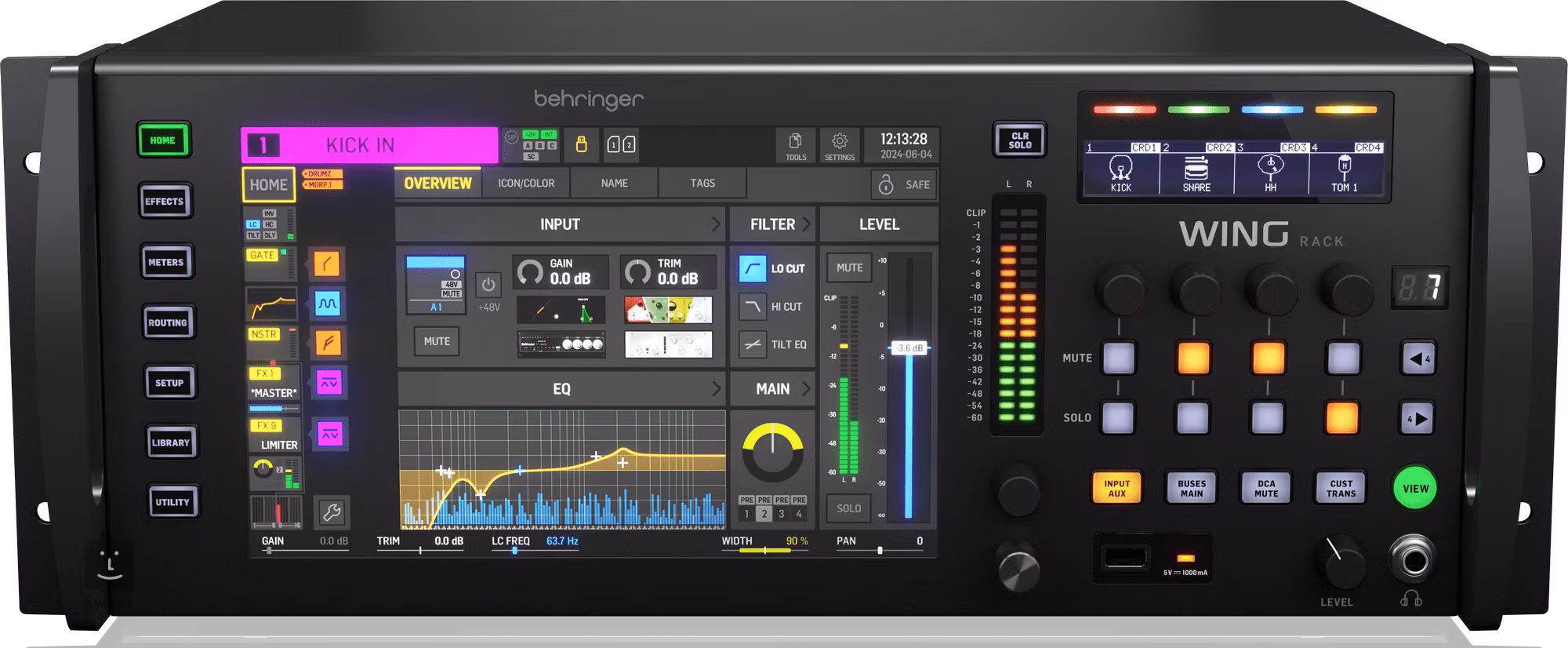Toggle the Solo button under level meter
The image size is (1568, 648).
pyautogui.click(x=848, y=508)
